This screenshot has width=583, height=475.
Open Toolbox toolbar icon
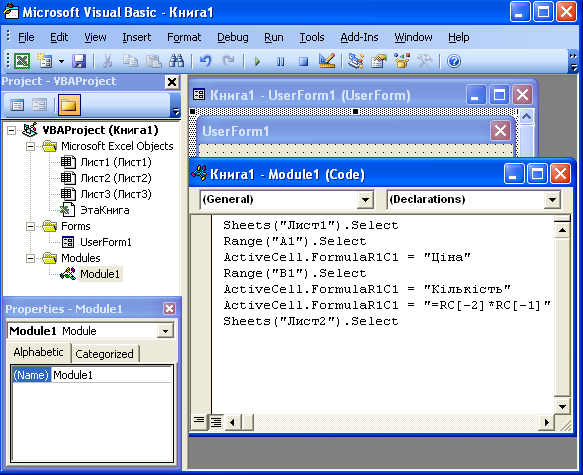click(x=425, y=61)
